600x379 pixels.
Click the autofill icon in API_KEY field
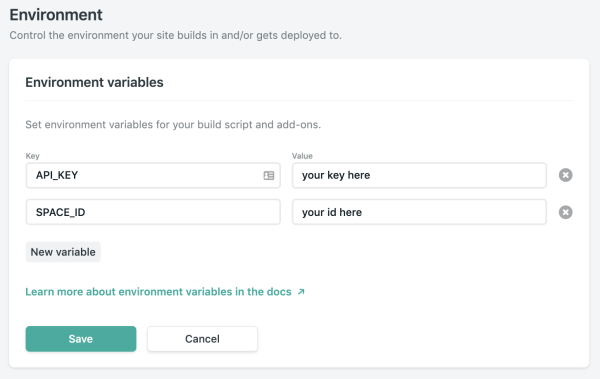click(269, 175)
